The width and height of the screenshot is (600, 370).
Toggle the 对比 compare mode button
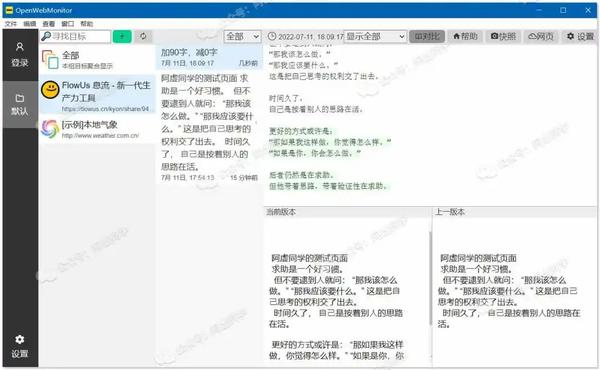427,36
